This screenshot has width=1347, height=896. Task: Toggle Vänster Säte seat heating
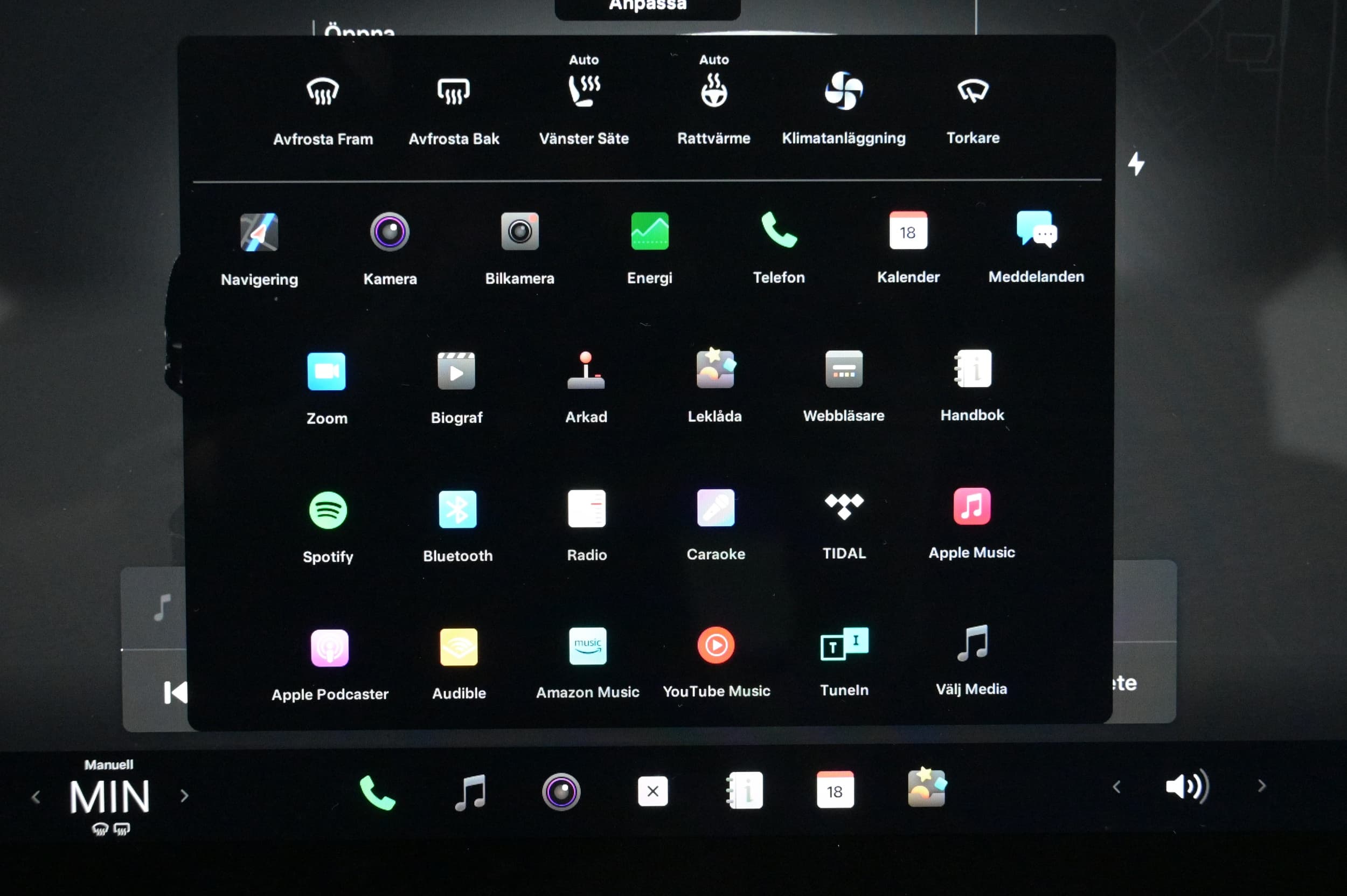click(x=584, y=91)
